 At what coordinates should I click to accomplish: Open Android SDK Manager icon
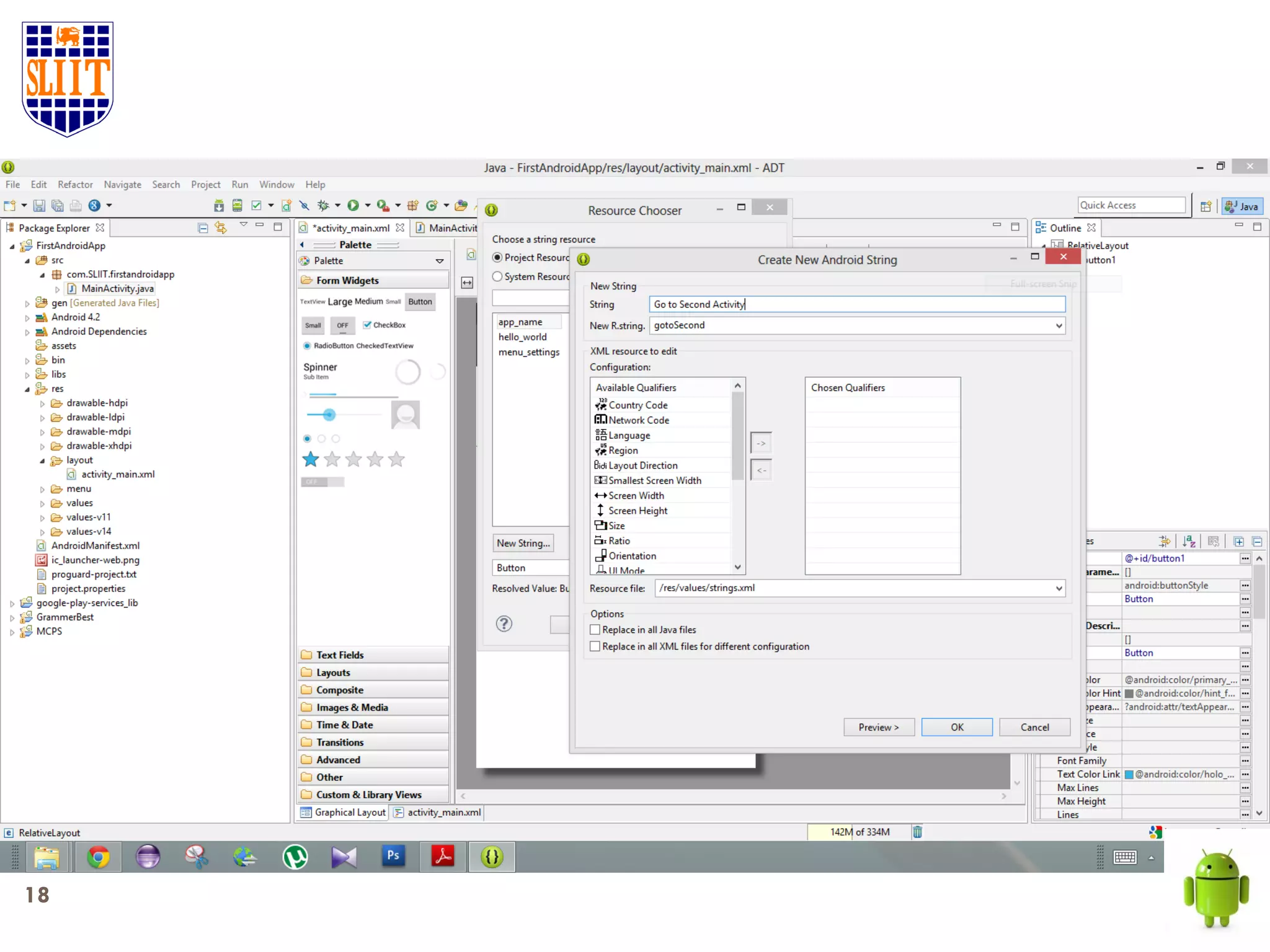[x=219, y=206]
